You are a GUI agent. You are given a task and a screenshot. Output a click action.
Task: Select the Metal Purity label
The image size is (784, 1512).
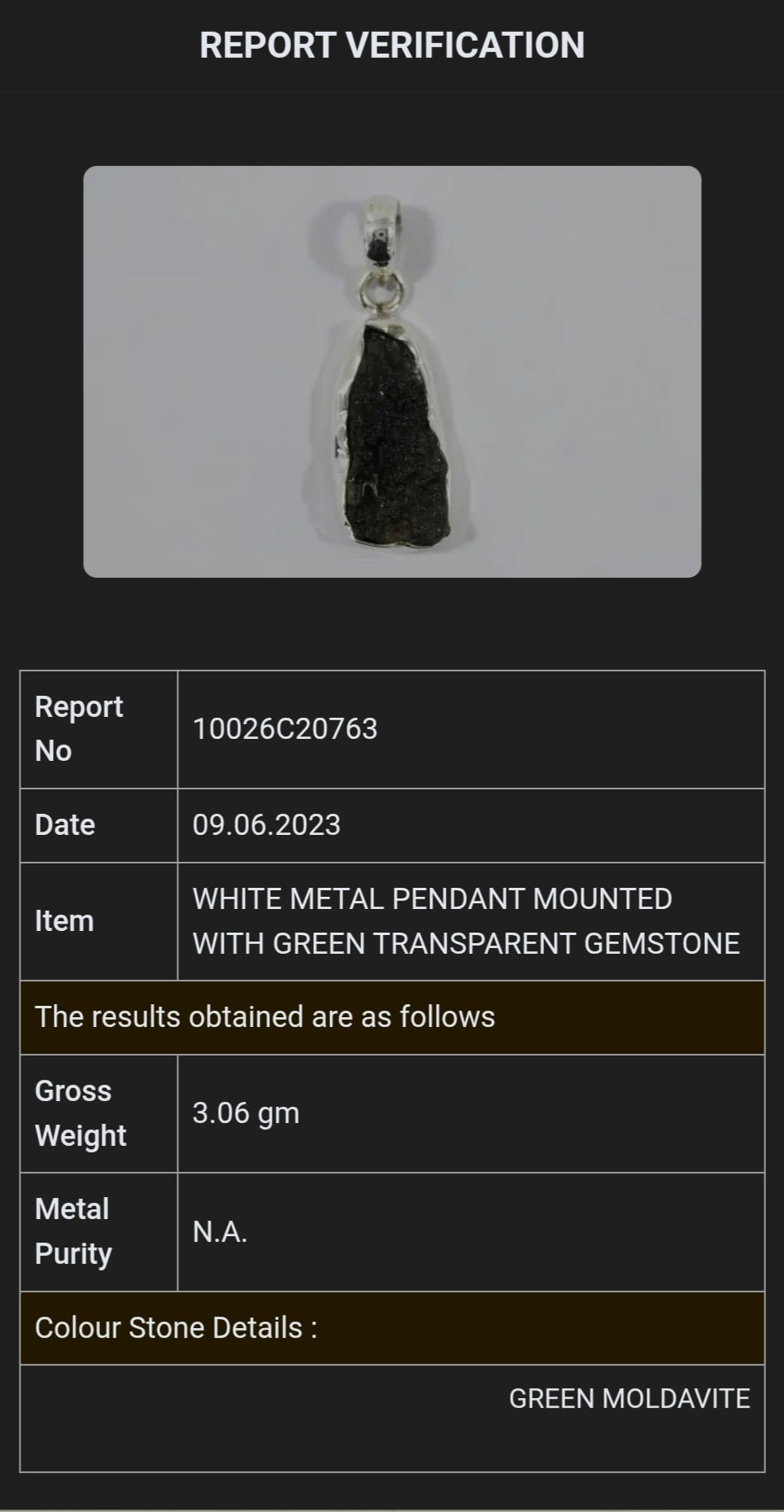[x=73, y=1232]
